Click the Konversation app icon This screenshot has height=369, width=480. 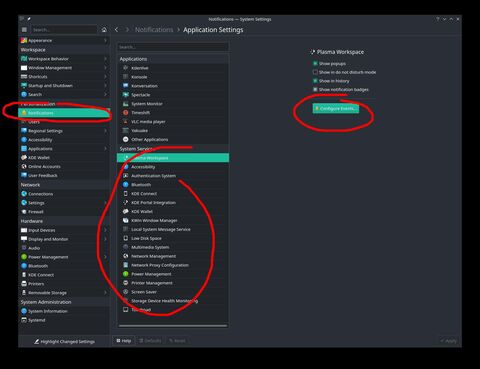click(125, 86)
